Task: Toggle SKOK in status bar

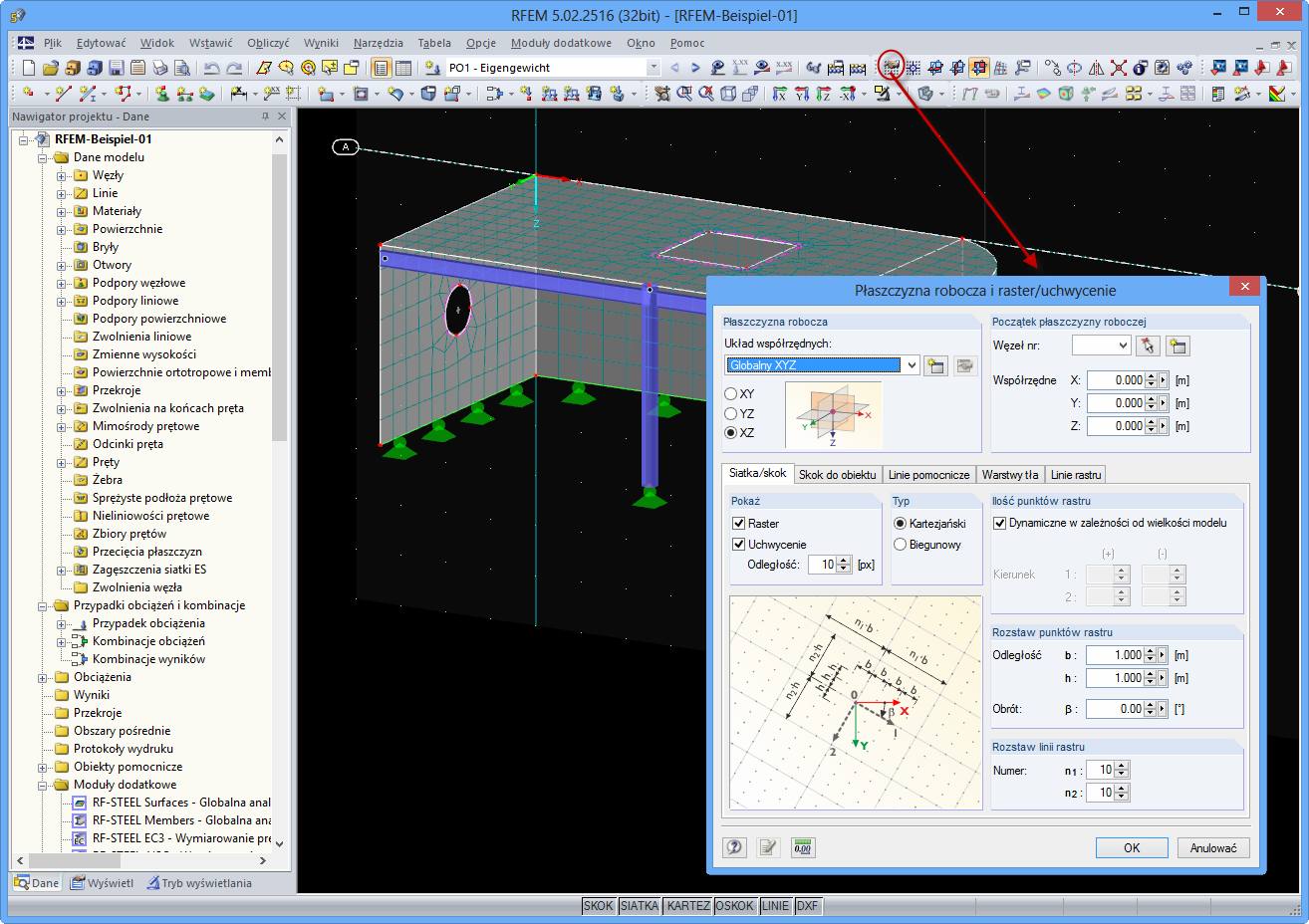Action: (599, 906)
